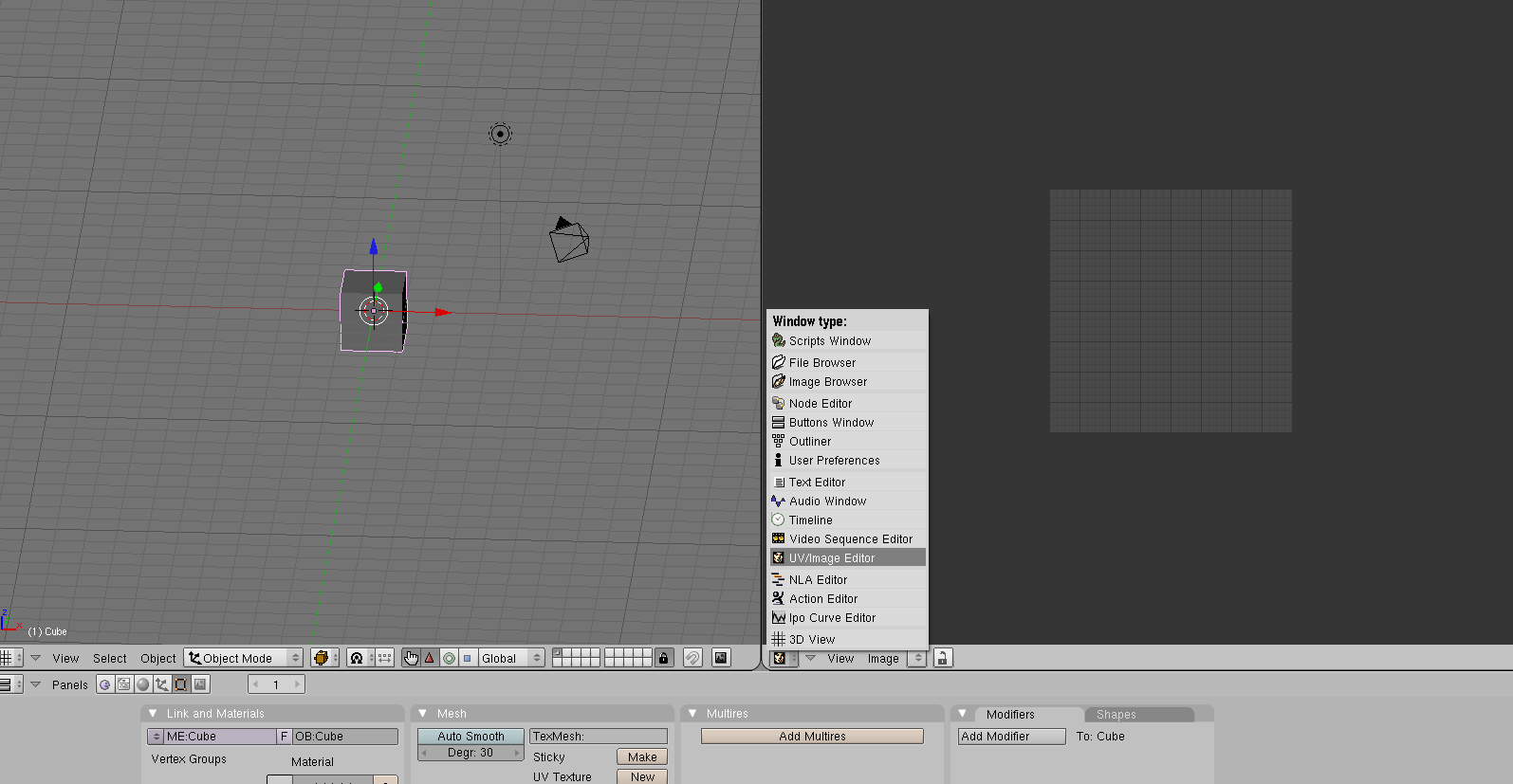Click the rotate manipulator ring icon
The width and height of the screenshot is (1513, 784).
click(449, 658)
